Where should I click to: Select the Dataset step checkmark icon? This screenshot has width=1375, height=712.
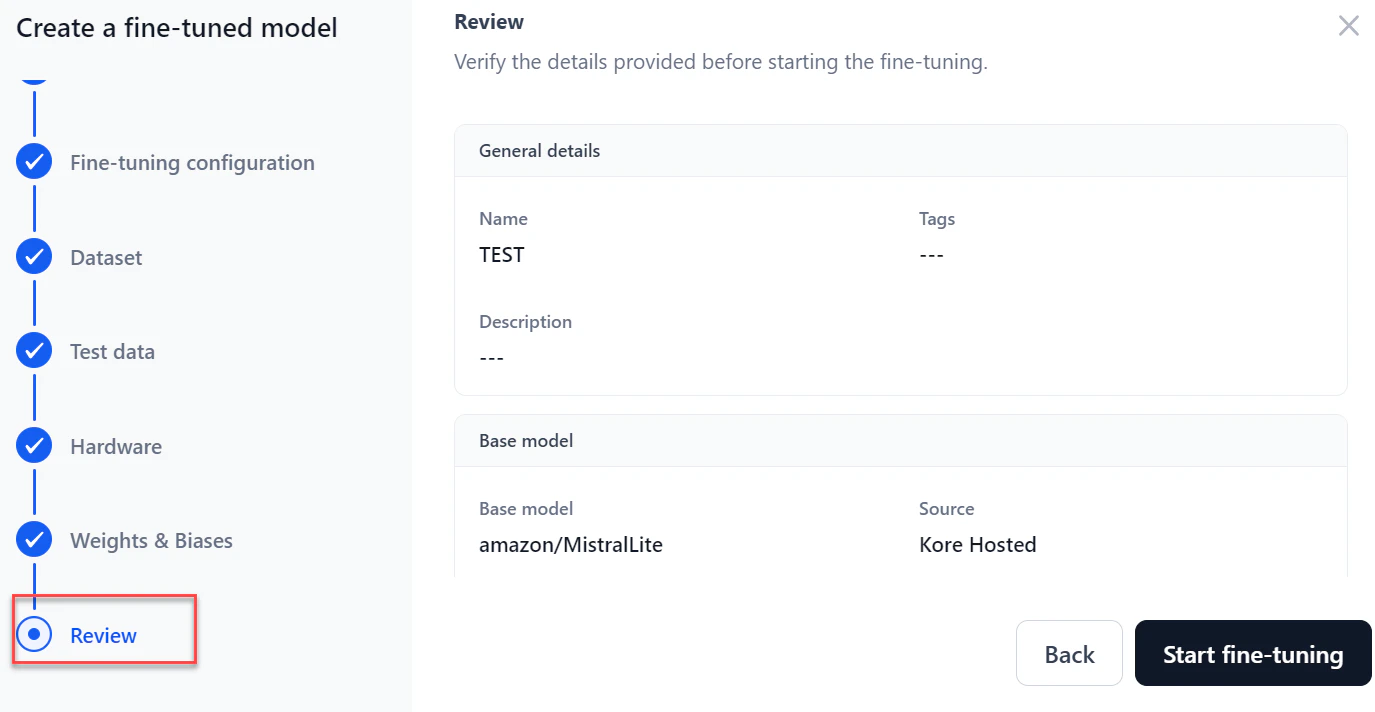tap(33, 256)
